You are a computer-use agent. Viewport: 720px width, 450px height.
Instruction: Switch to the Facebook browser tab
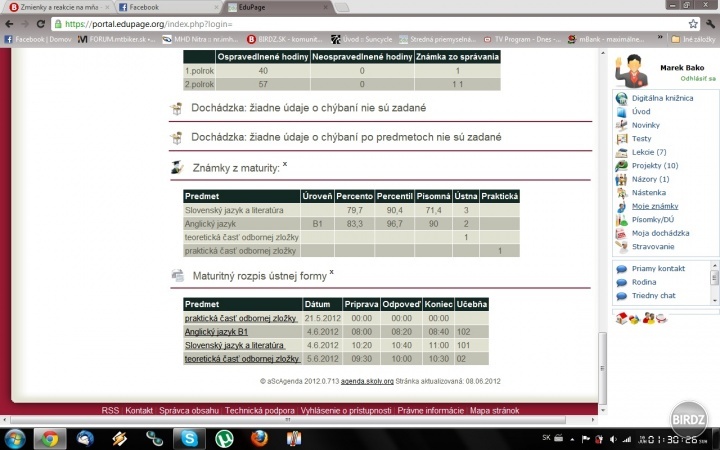pos(166,7)
